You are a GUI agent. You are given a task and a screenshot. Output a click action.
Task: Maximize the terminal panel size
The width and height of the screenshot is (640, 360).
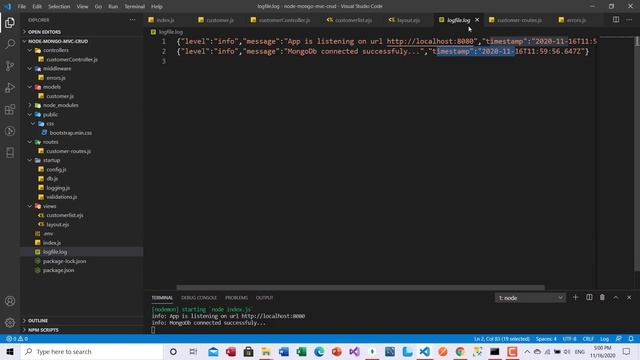coord(616,298)
